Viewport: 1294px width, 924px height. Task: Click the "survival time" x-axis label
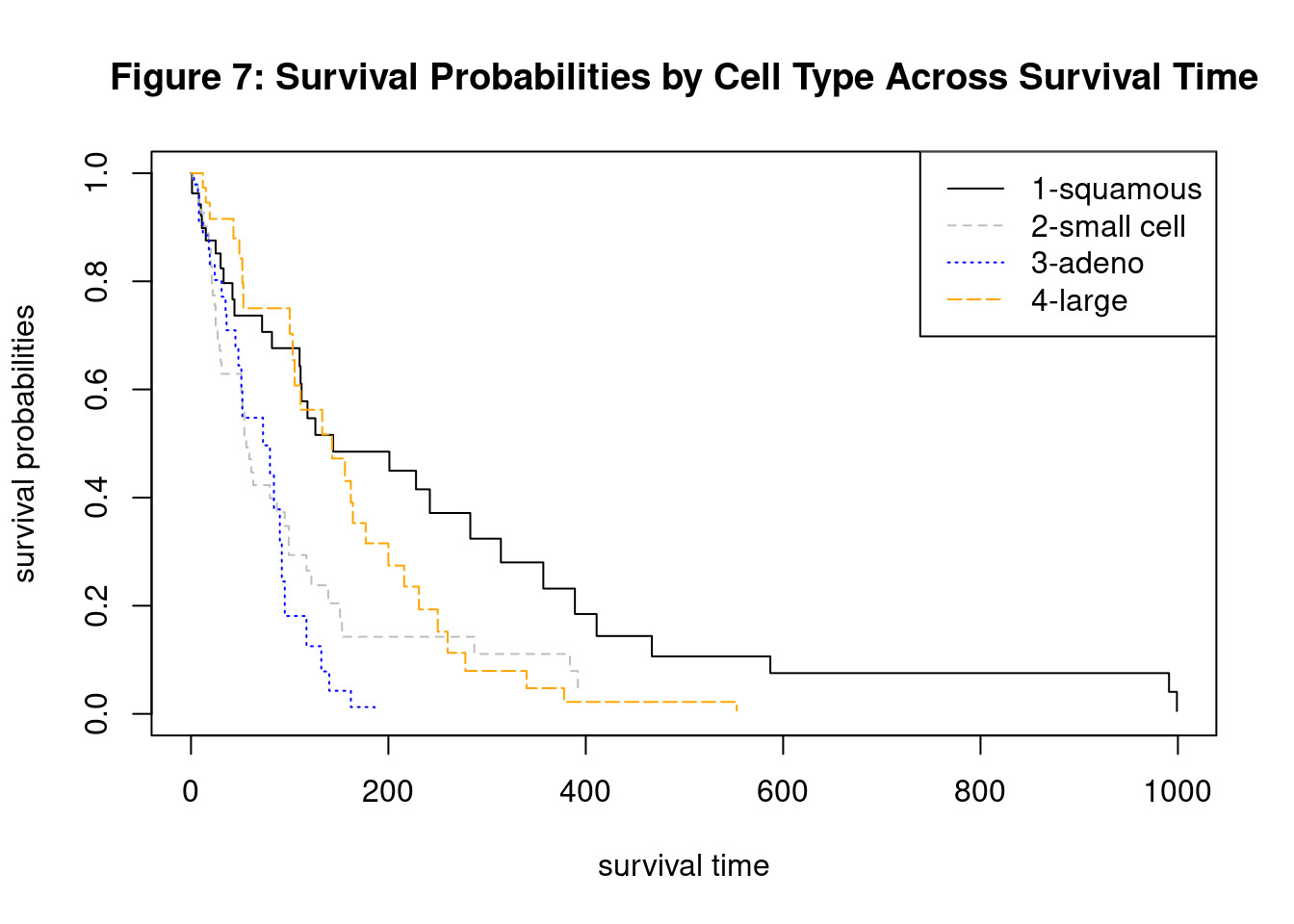pos(684,866)
